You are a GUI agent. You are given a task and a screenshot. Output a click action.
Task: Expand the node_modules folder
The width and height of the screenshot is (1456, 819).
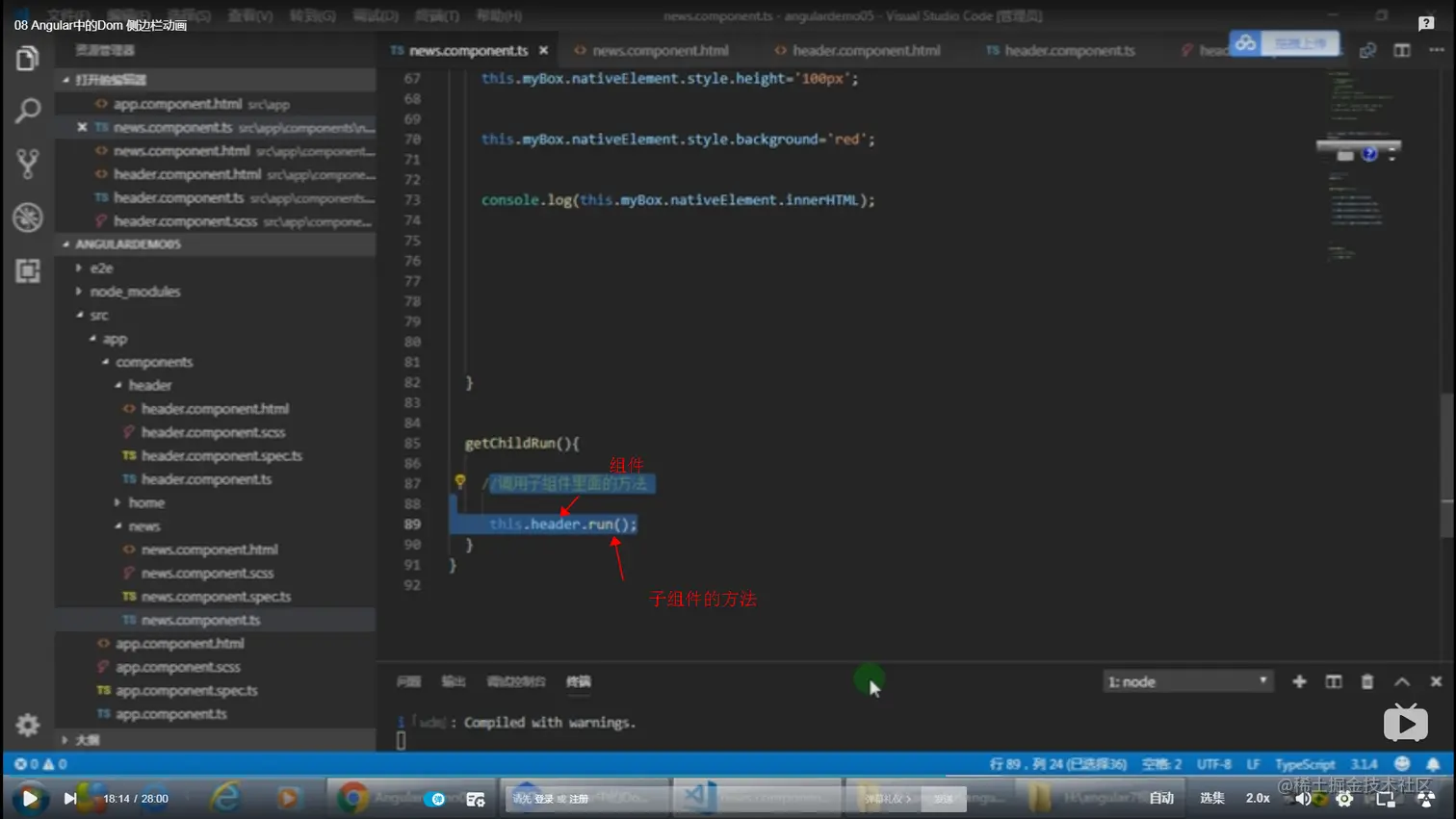pos(79,292)
